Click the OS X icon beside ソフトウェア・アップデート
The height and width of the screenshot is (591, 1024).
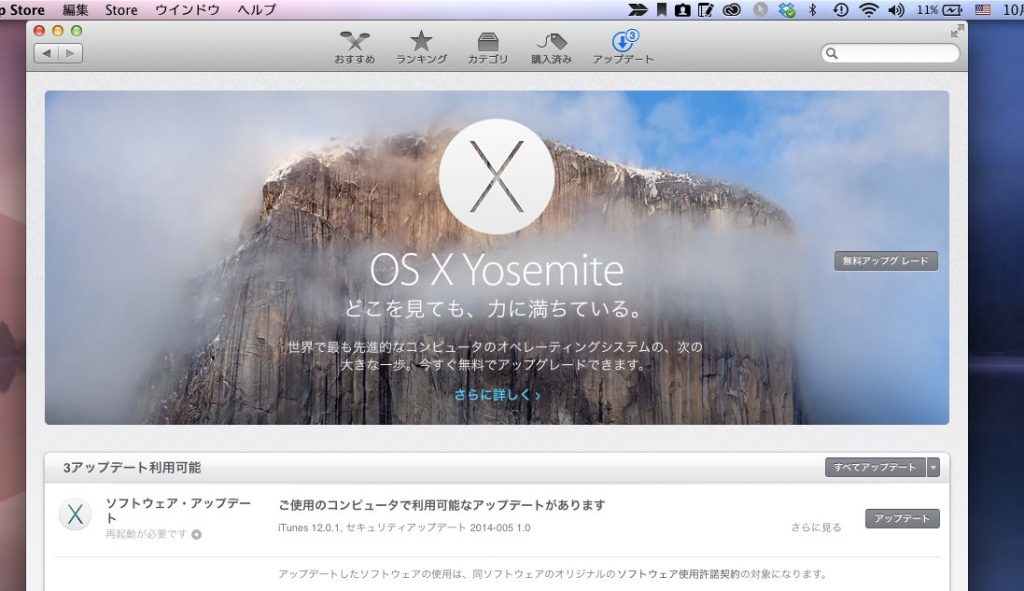75,514
